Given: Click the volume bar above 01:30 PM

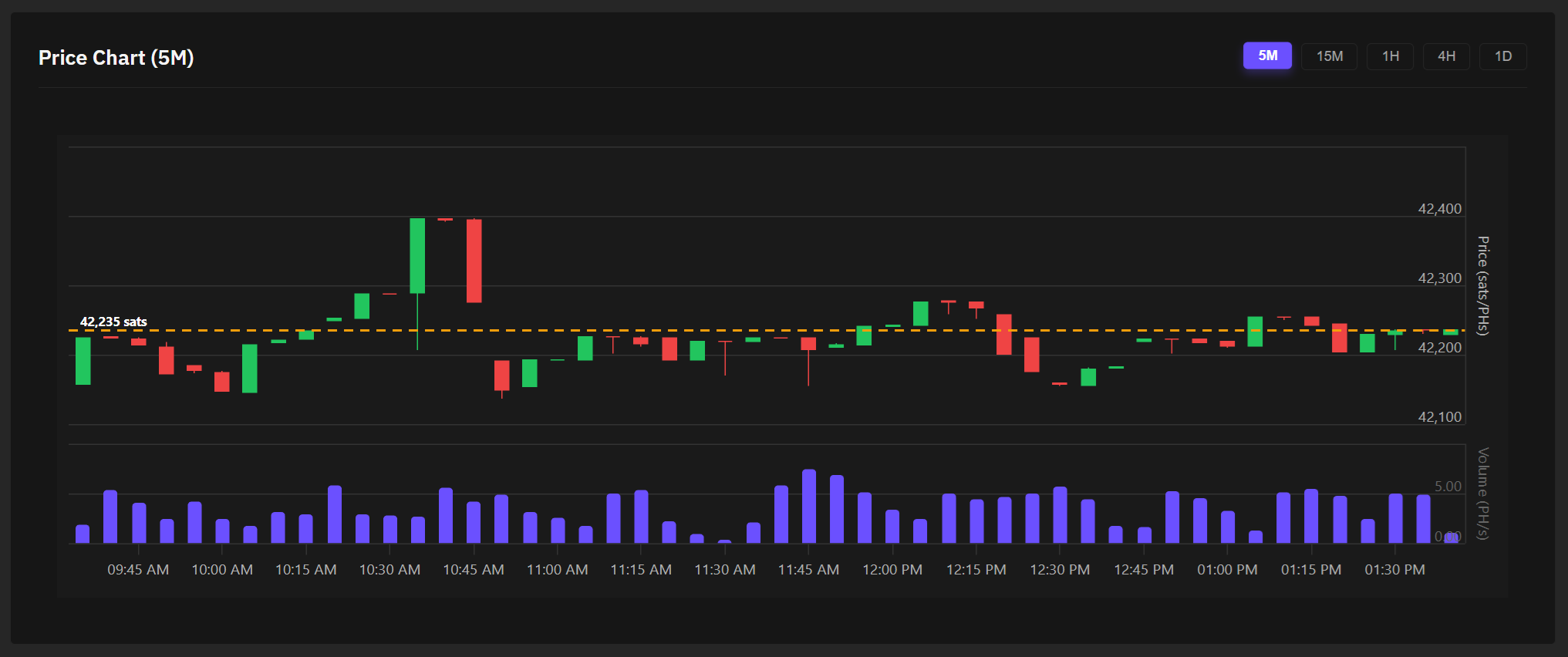Looking at the screenshot, I should coord(1395,518).
